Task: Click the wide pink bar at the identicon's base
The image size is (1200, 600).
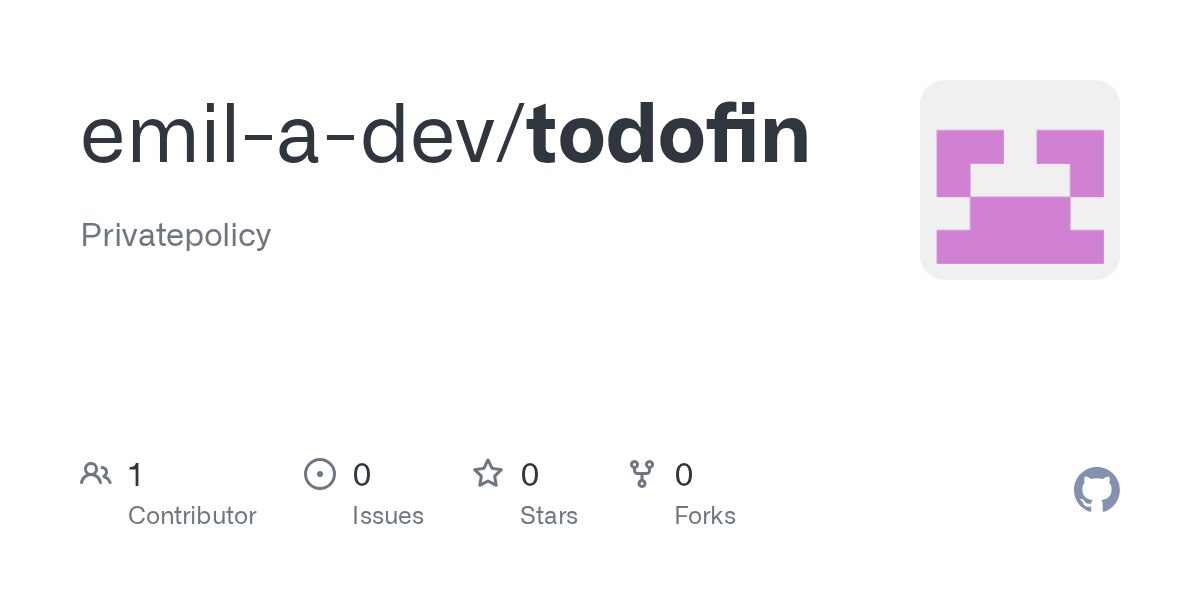Action: [x=1019, y=246]
